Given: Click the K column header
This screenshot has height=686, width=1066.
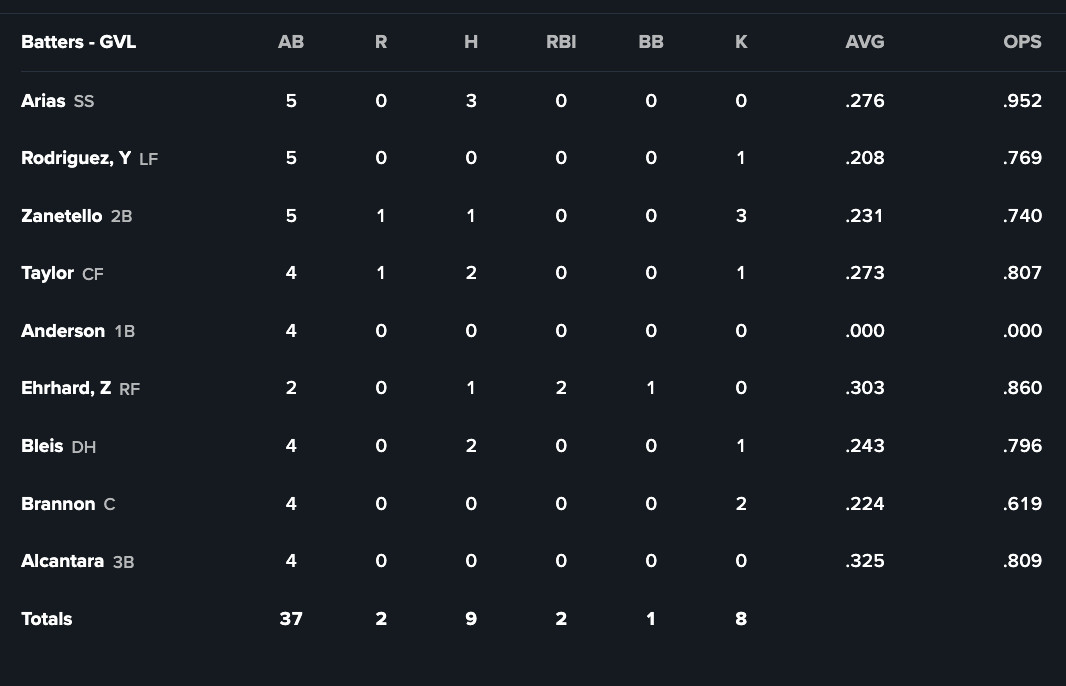Looking at the screenshot, I should 741,42.
